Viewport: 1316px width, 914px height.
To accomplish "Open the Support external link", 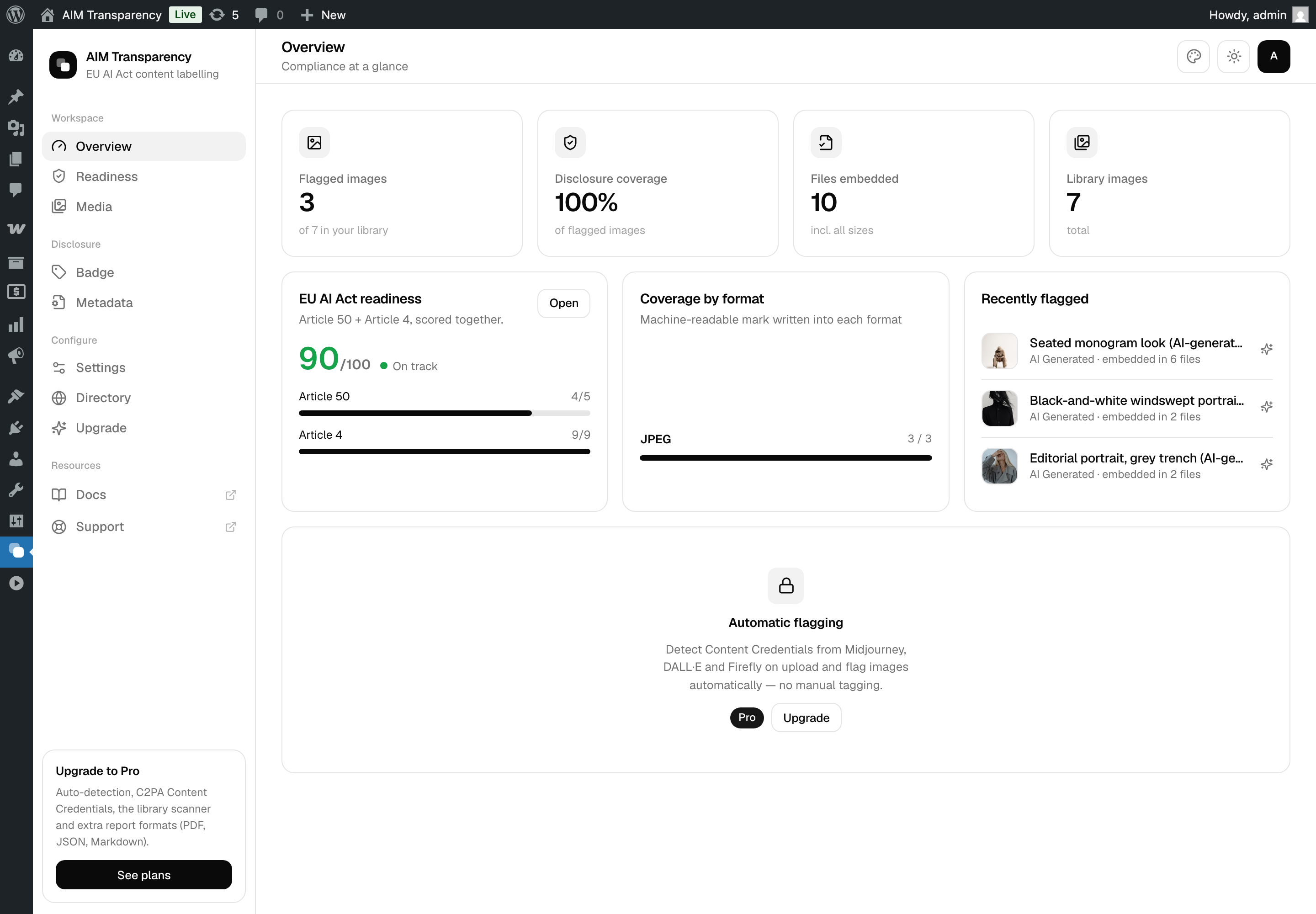I will click(144, 526).
